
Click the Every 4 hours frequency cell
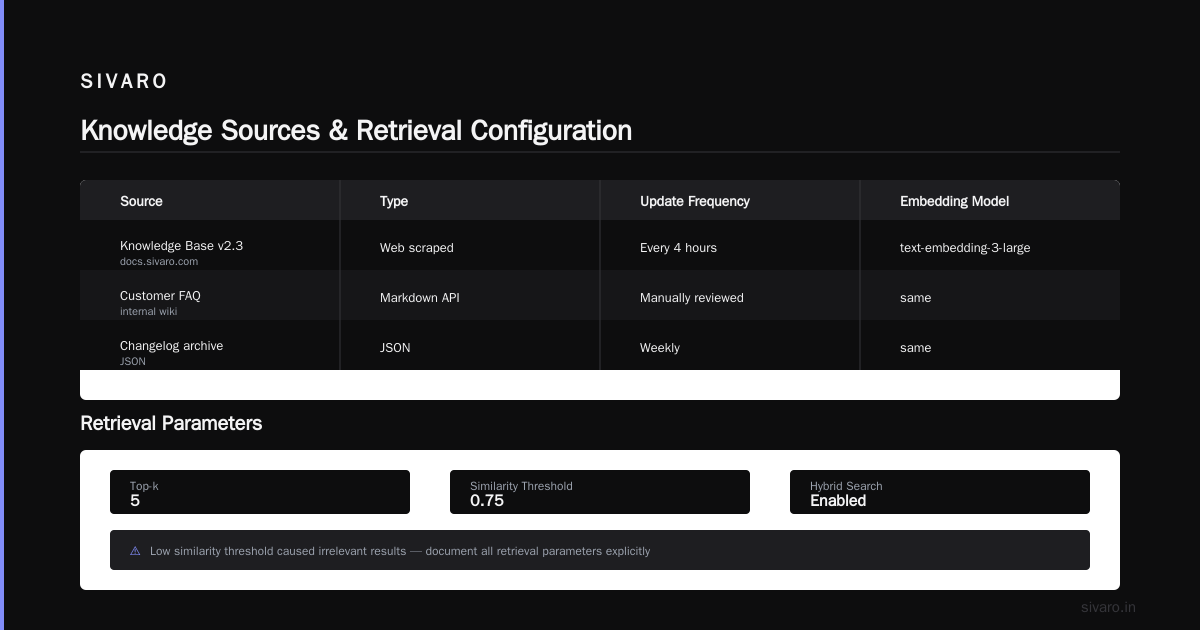pos(678,248)
